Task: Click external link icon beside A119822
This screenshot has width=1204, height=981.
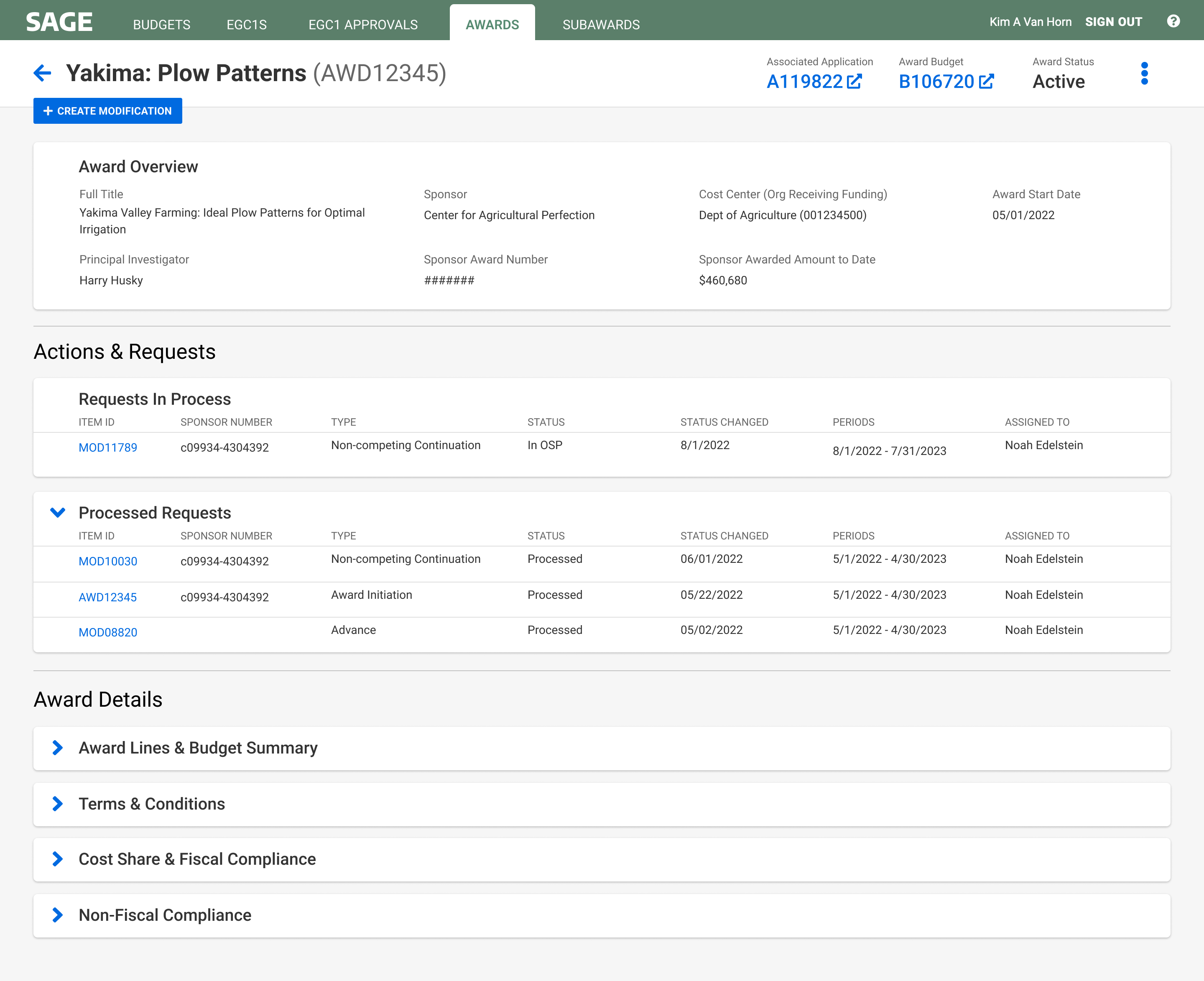Action: coord(854,82)
